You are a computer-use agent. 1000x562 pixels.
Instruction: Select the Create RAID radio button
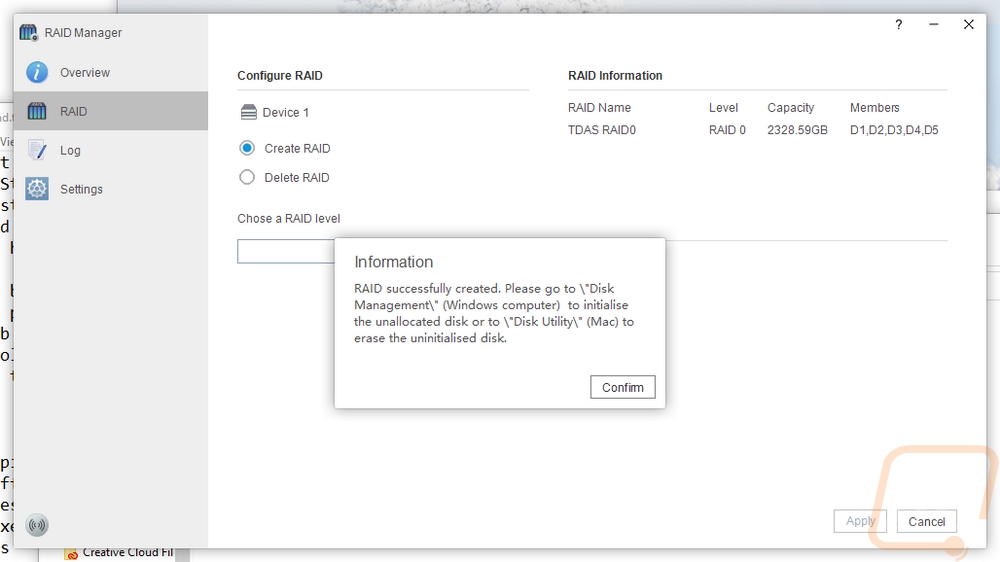coord(247,148)
